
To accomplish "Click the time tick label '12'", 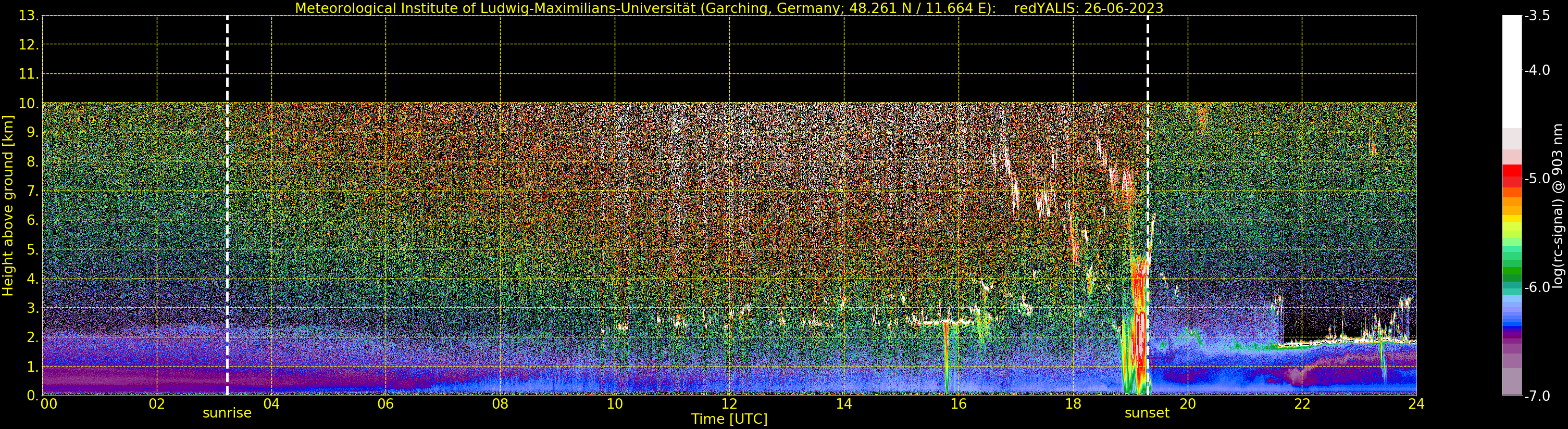I will (729, 404).
